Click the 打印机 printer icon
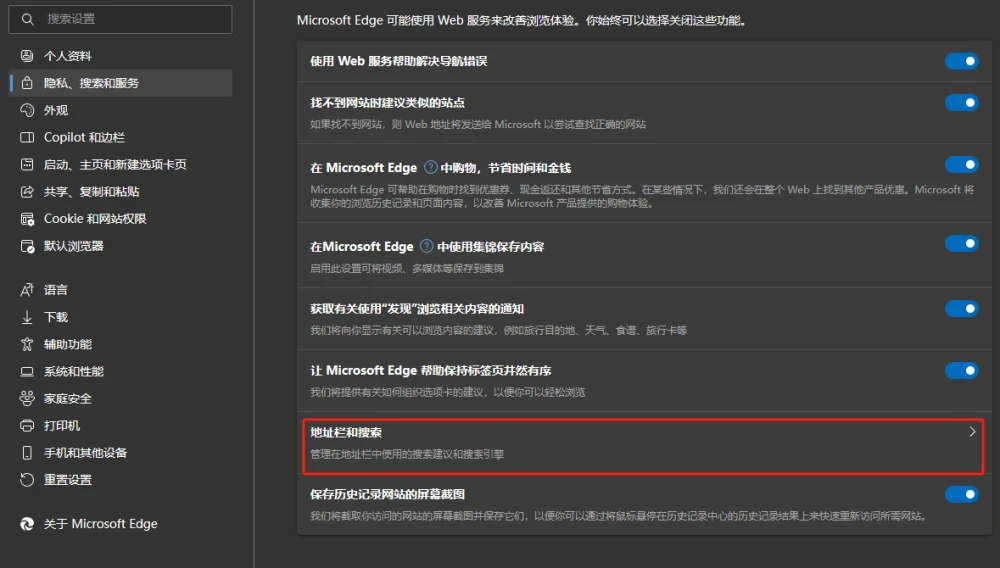1000x568 pixels. pyautogui.click(x=27, y=425)
